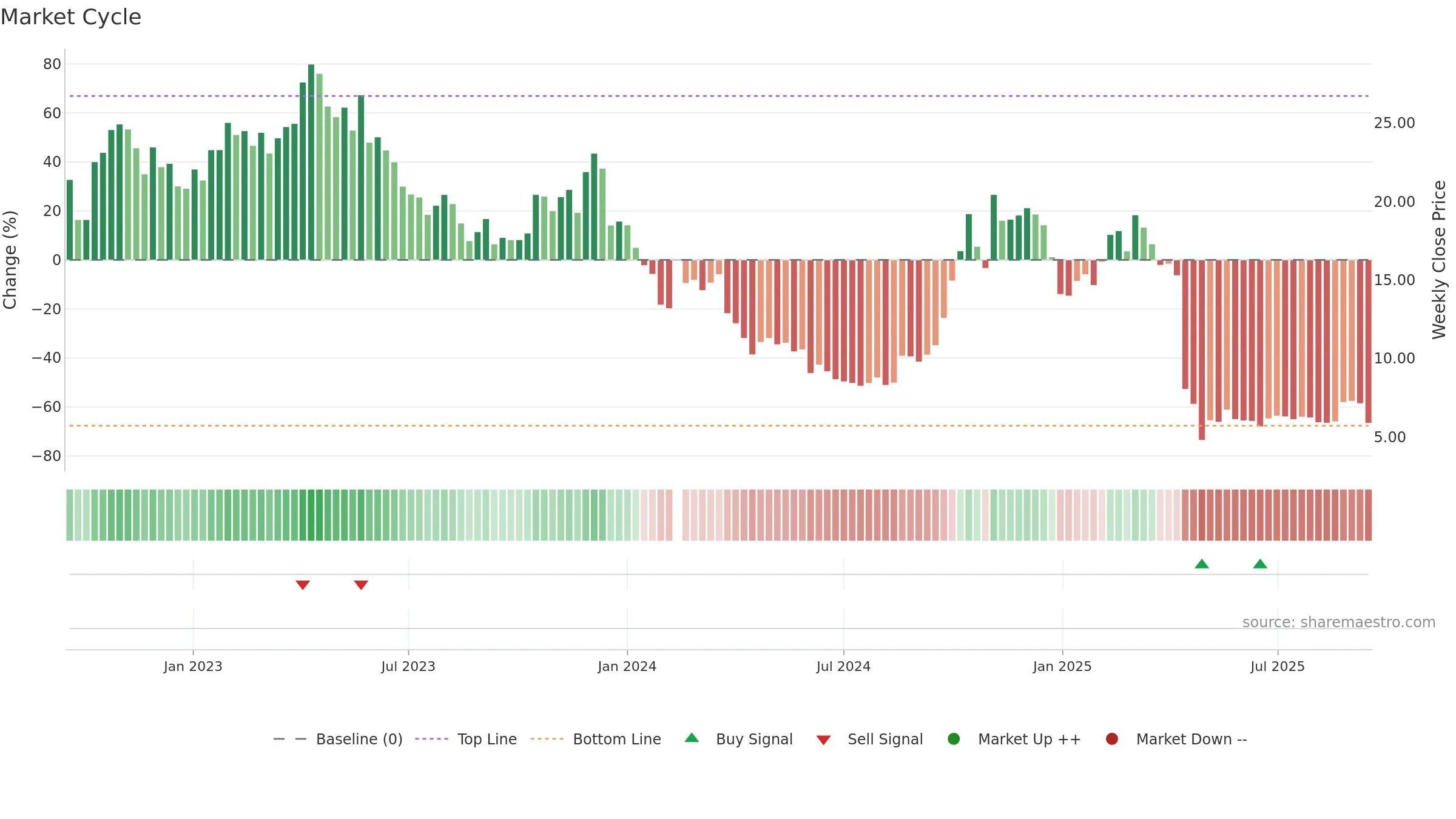Click the Jul 2024 axis label
The image size is (1456, 819).
tap(843, 667)
